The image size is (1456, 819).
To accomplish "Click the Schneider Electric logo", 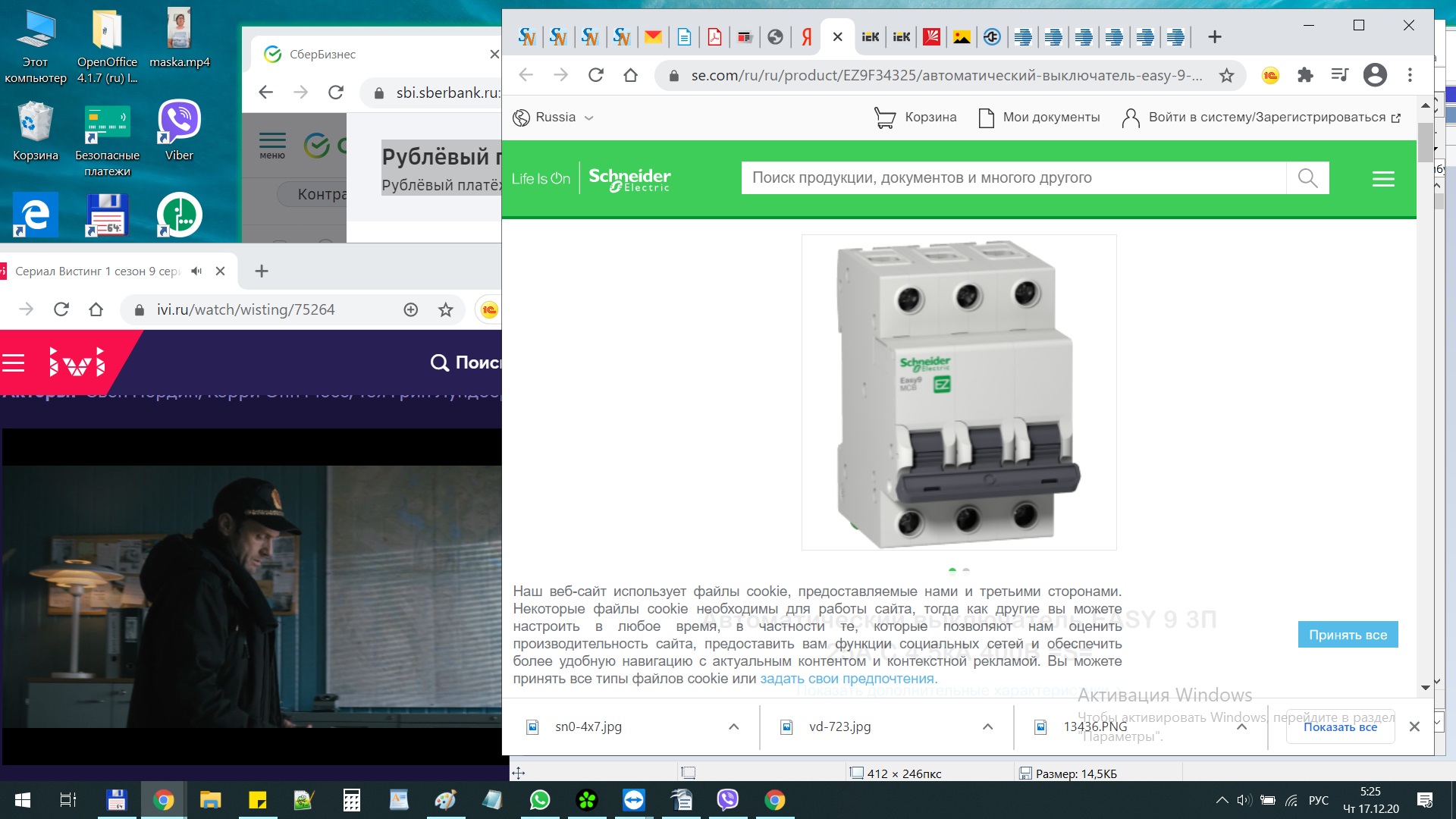I will pyautogui.click(x=629, y=179).
